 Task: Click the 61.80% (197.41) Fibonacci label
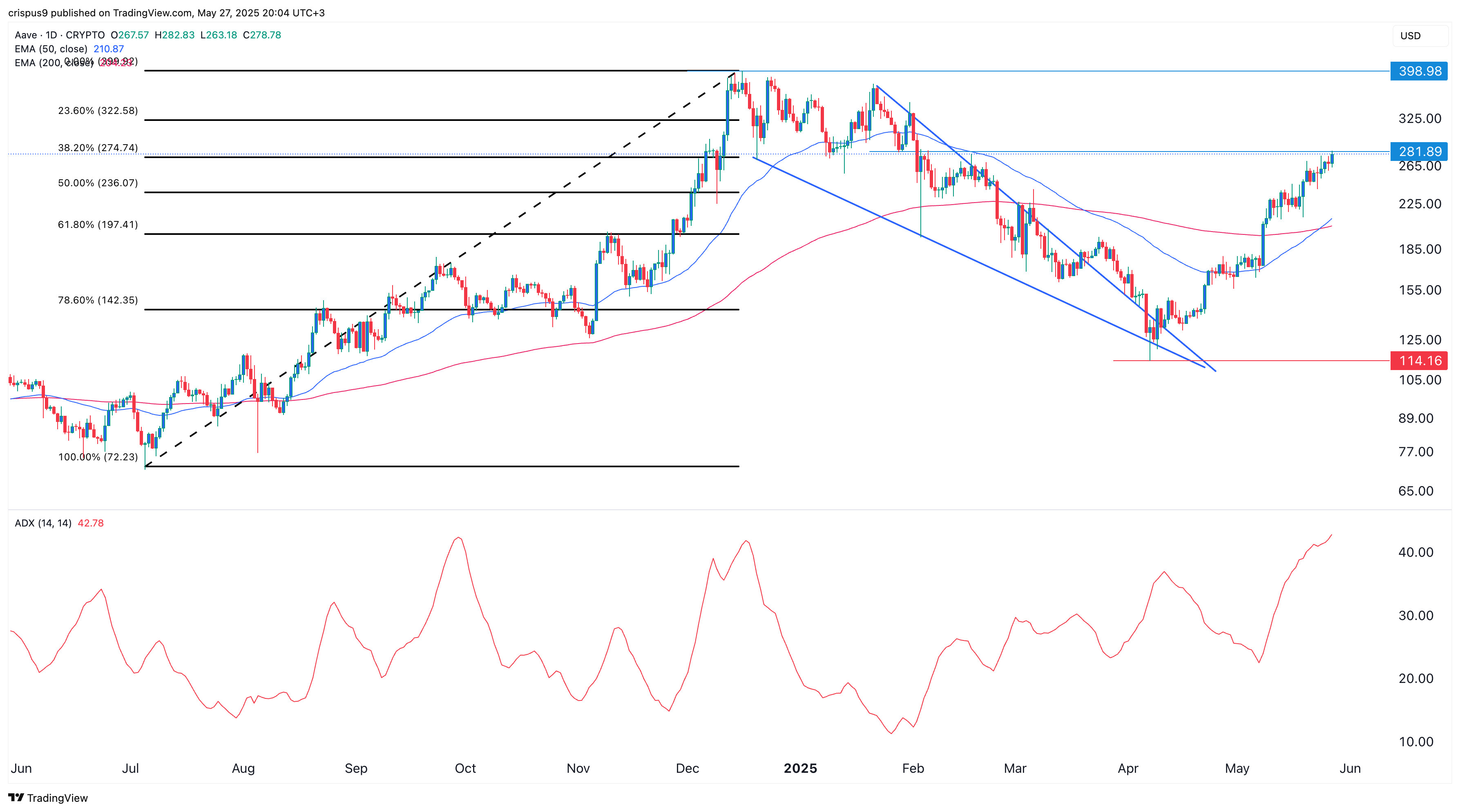(98, 224)
